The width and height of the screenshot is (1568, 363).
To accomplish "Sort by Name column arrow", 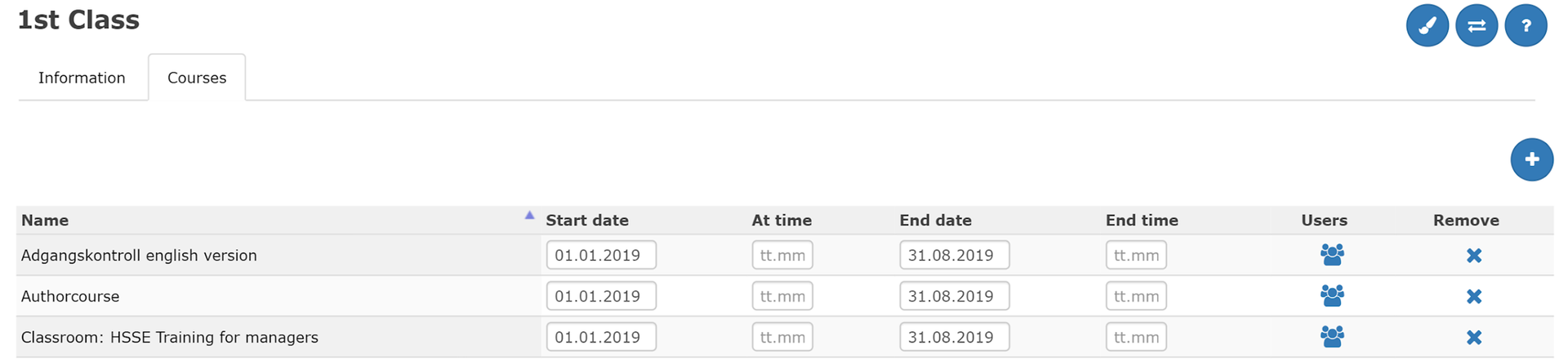I will click(529, 216).
